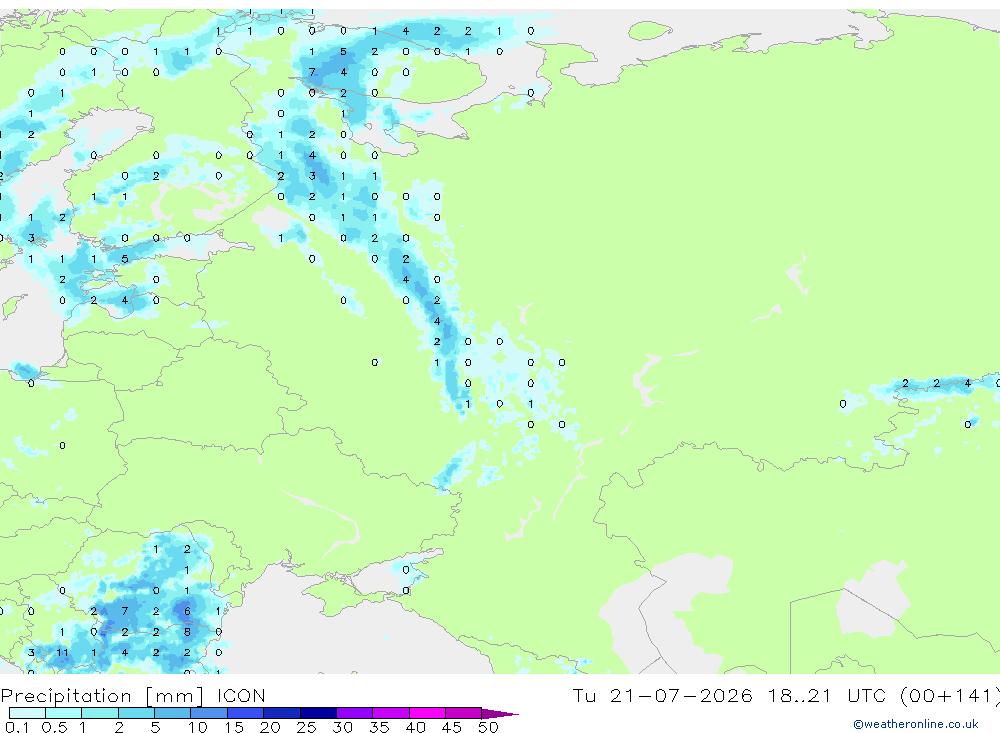Screen dimensions: 1000x733
Task: Click the '11' precipitation value on the map
Action: pos(62,653)
